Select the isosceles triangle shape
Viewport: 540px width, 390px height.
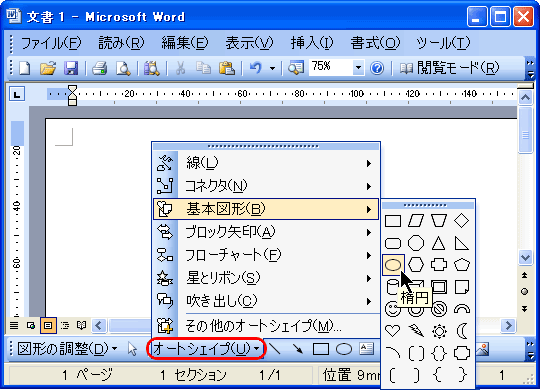[439, 243]
